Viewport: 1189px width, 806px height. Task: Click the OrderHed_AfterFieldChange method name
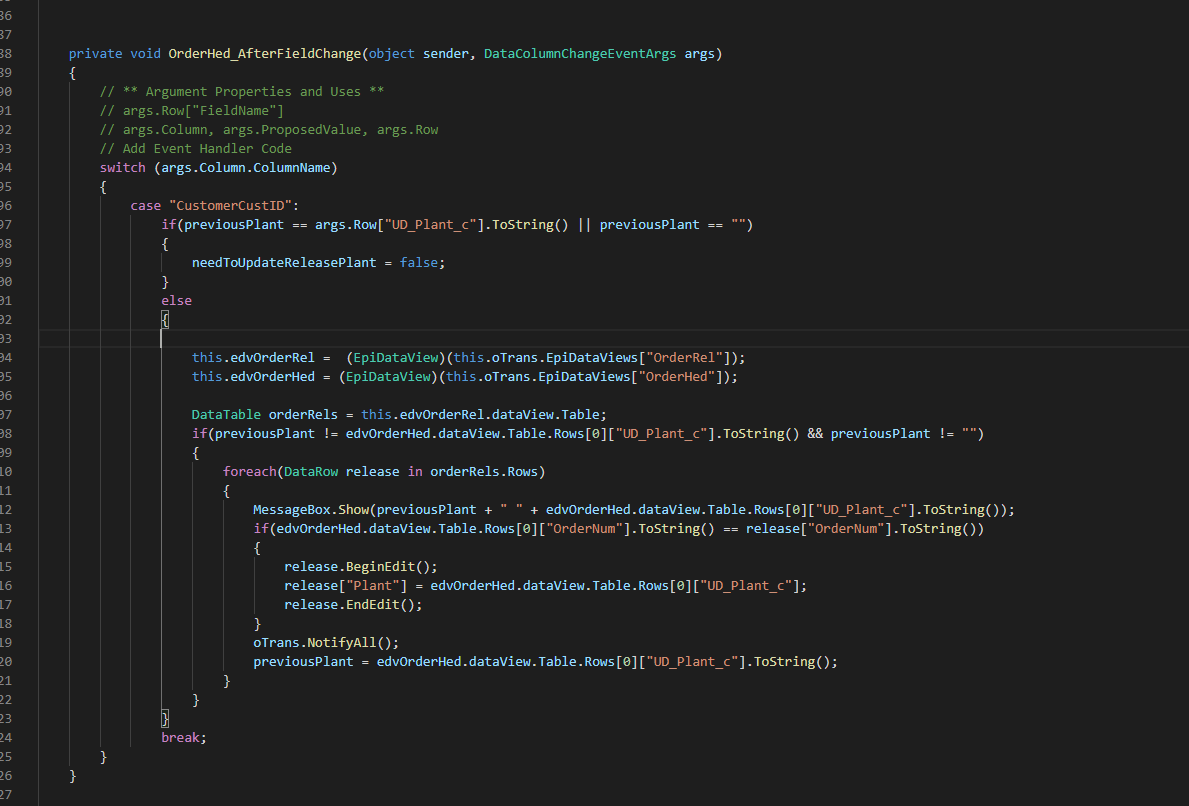coord(265,54)
